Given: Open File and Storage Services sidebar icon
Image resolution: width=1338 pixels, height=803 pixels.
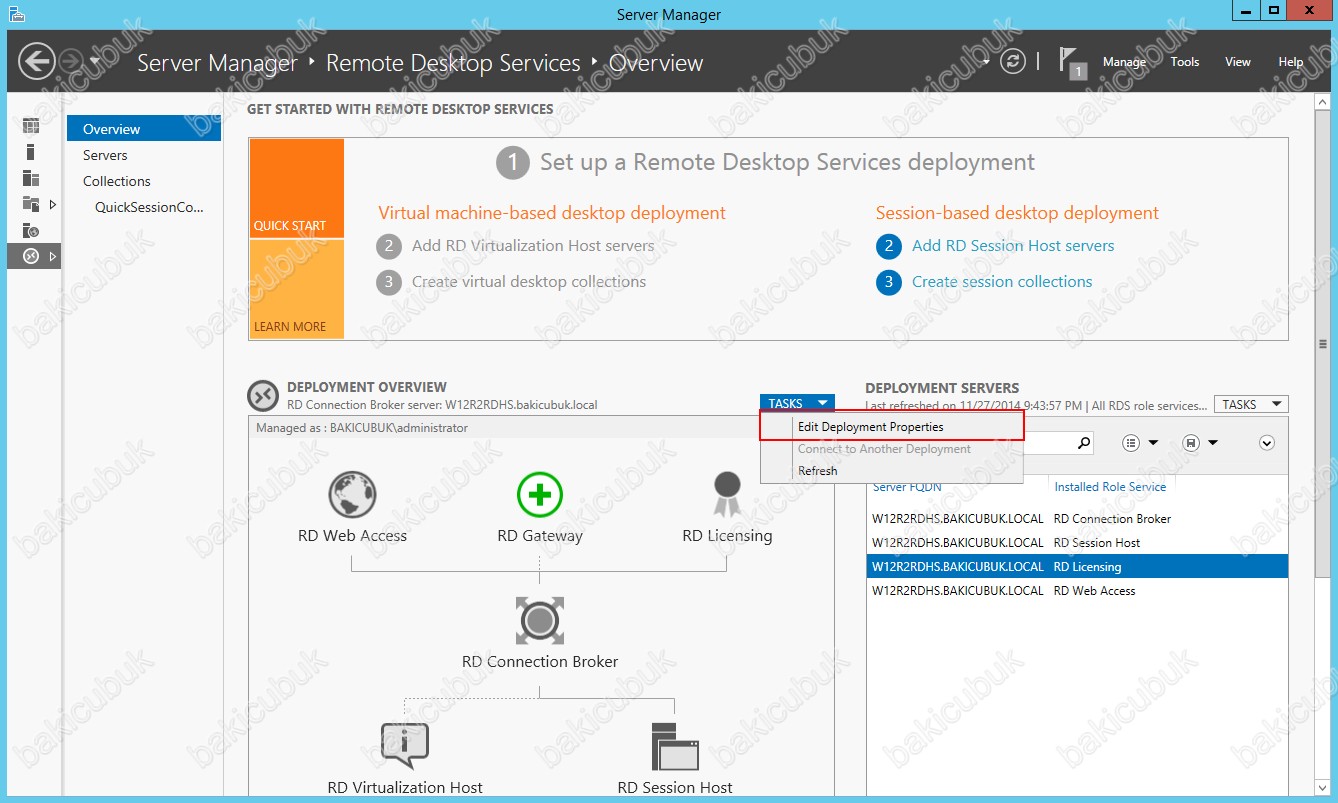Looking at the screenshot, I should pyautogui.click(x=31, y=204).
